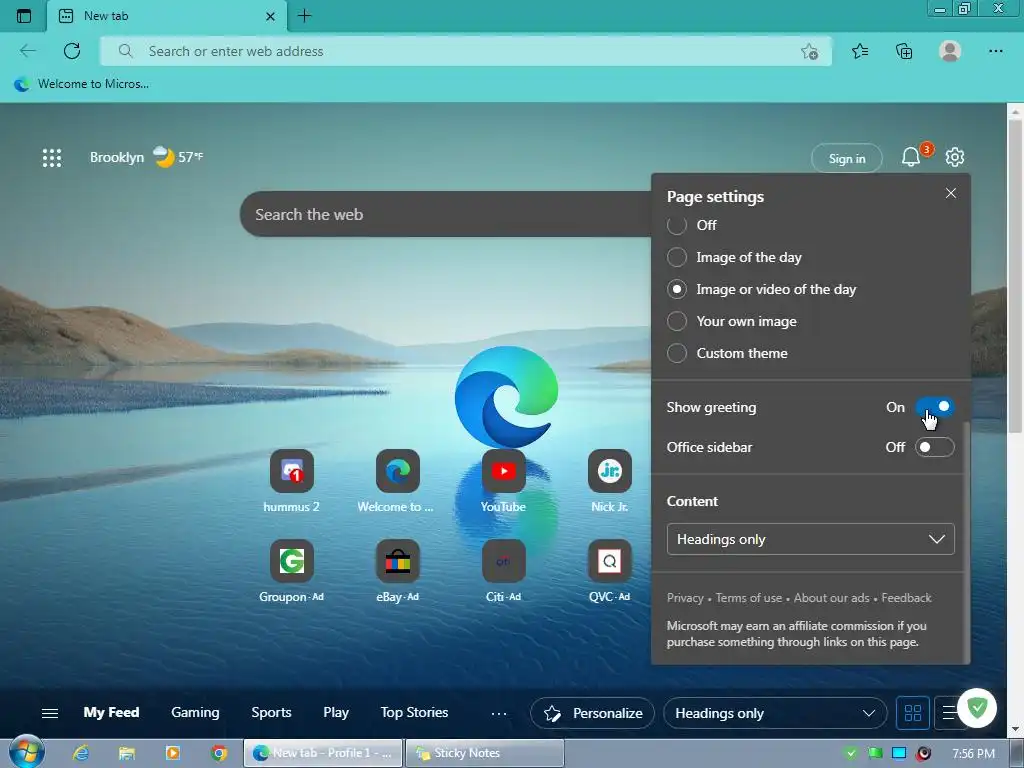Screen dimensions: 1024x768
Task: Switch to the Sports tab
Action: coord(271,712)
